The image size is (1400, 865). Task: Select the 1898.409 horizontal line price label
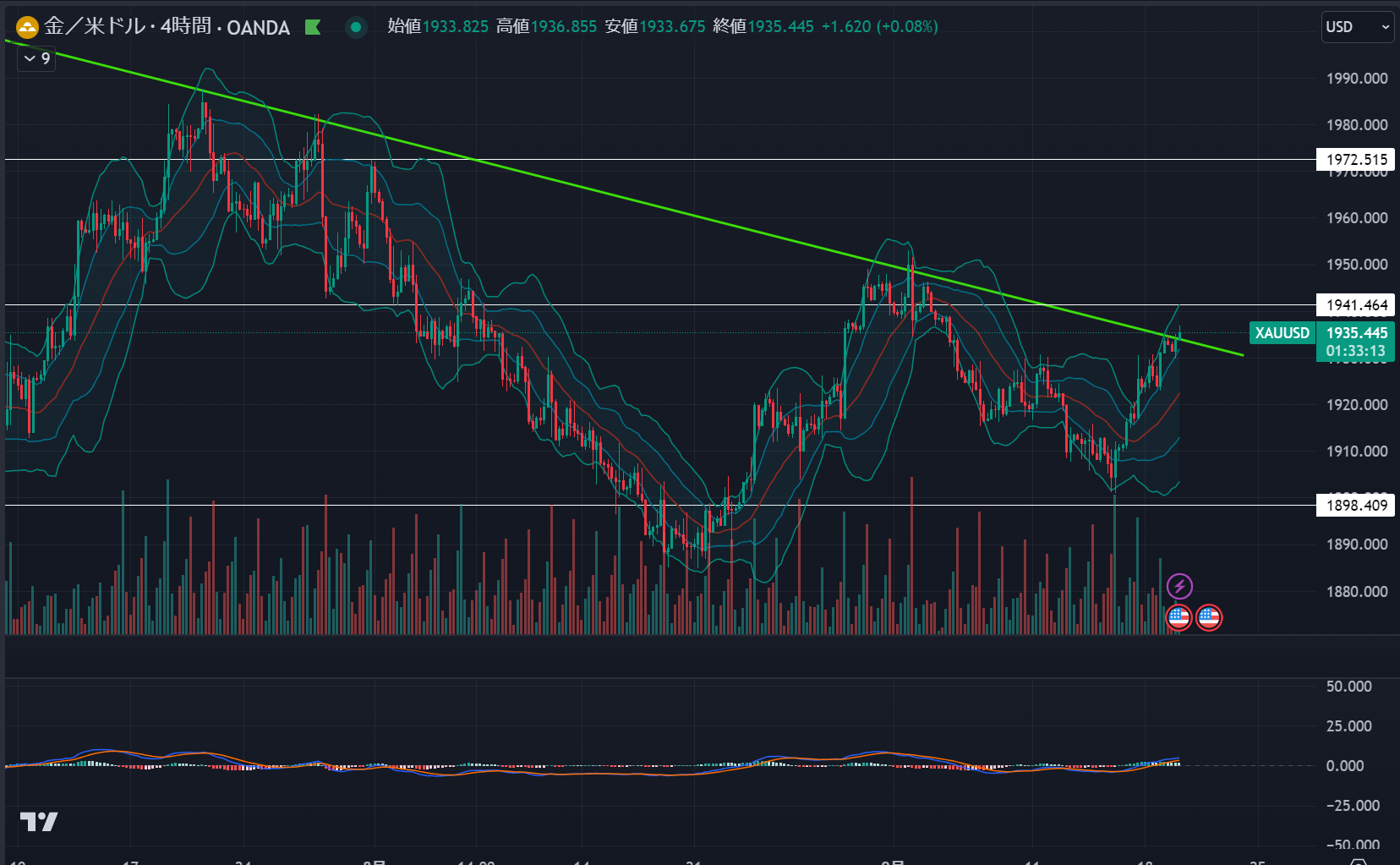(1356, 505)
